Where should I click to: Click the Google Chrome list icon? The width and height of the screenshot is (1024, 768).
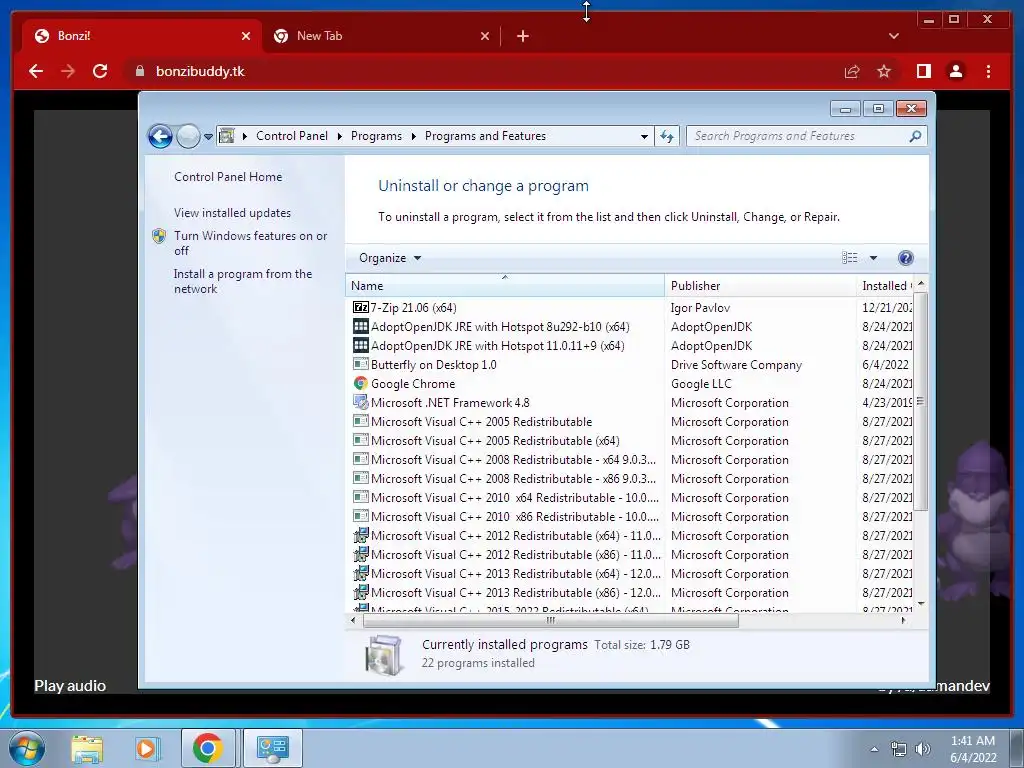coord(360,383)
